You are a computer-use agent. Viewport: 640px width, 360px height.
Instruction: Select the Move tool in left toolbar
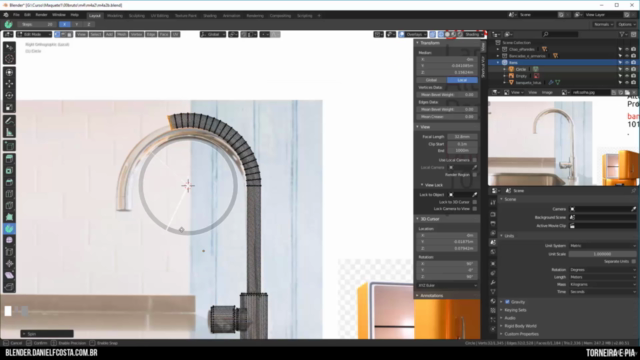tap(9, 84)
